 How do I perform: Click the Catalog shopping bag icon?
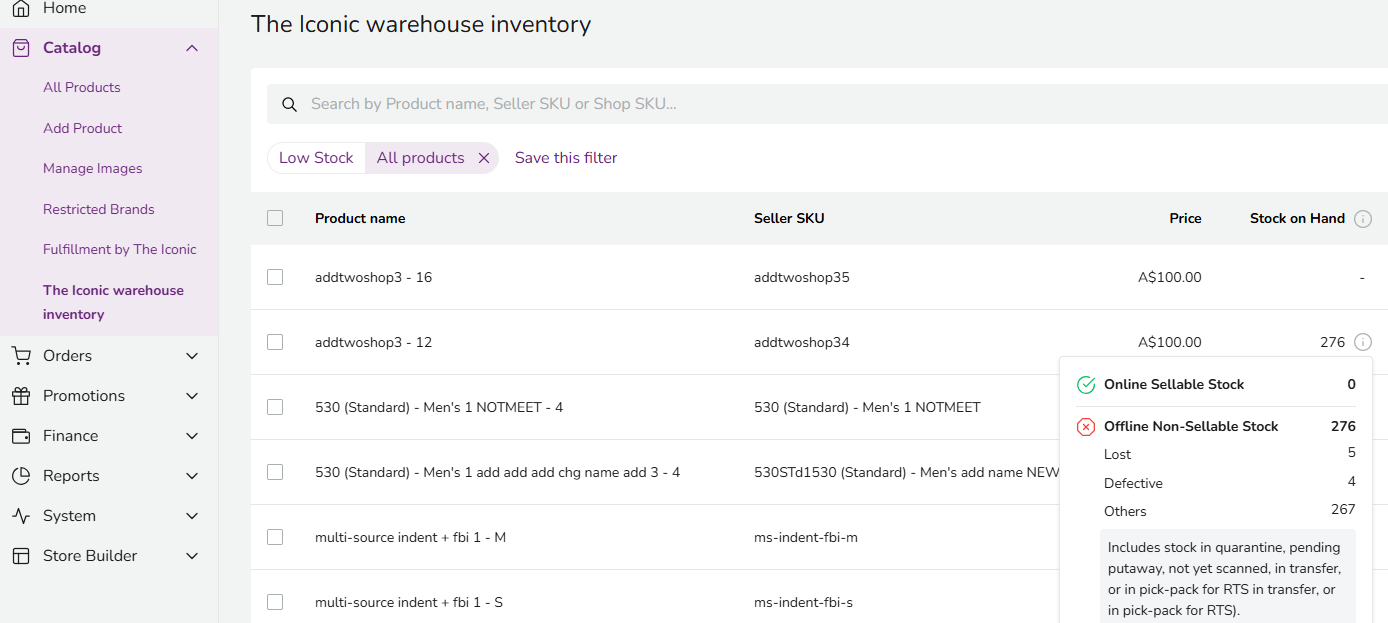pyautogui.click(x=20, y=48)
